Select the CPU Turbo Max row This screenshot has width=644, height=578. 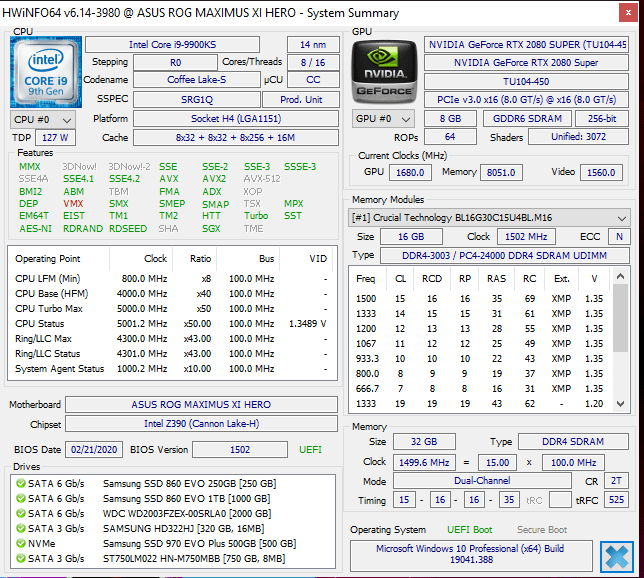click(172, 309)
